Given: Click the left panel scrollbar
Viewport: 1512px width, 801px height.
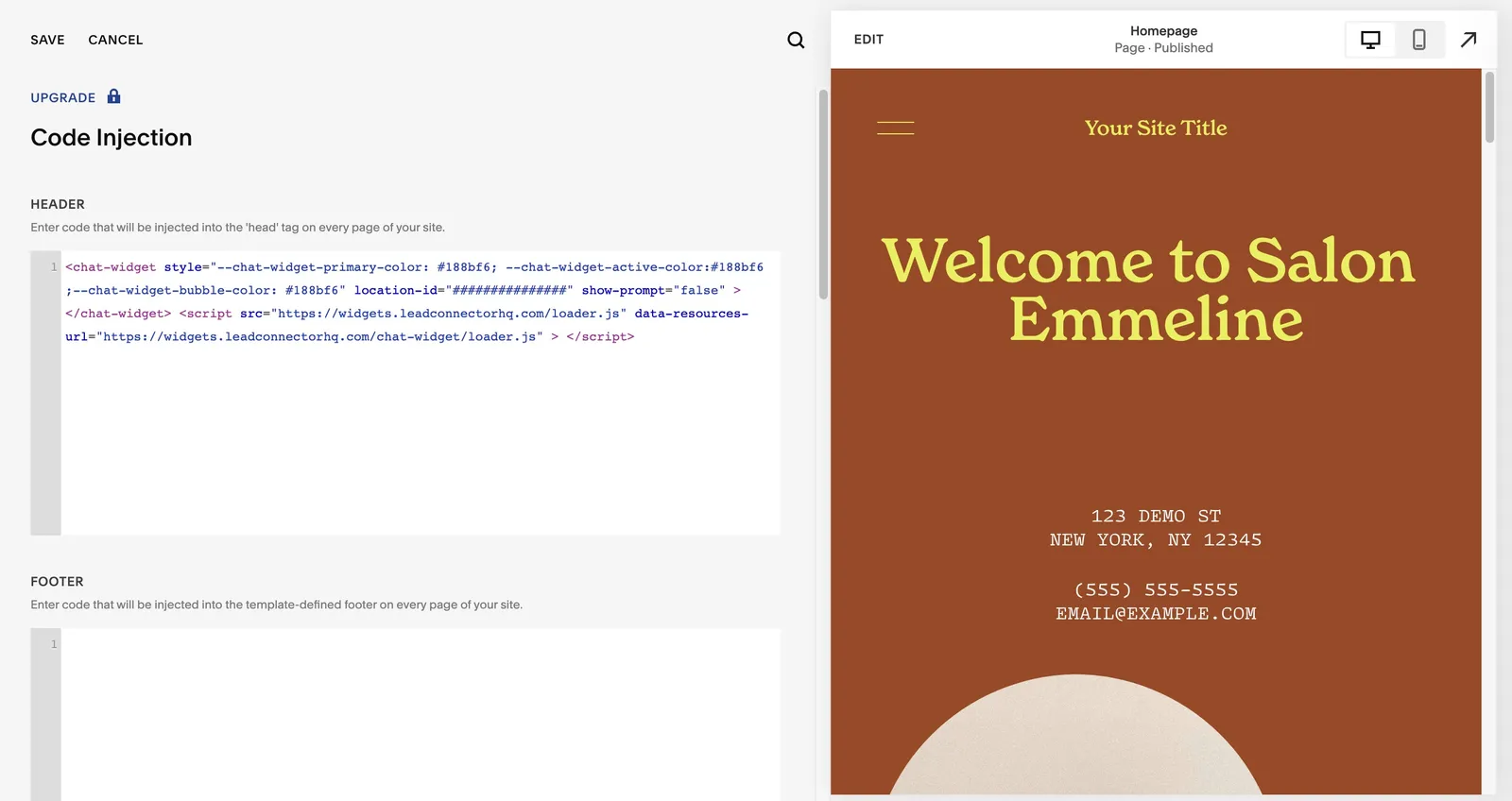Looking at the screenshot, I should click(823, 195).
